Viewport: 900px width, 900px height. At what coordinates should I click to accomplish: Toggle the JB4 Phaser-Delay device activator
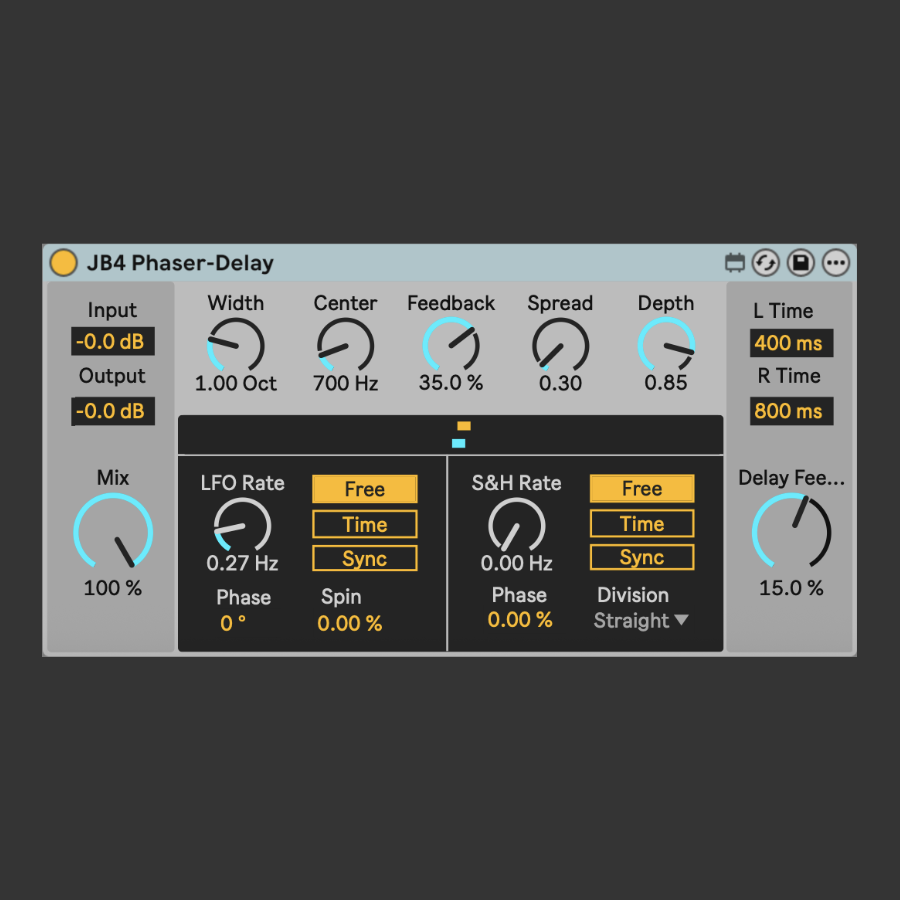pos(63,263)
